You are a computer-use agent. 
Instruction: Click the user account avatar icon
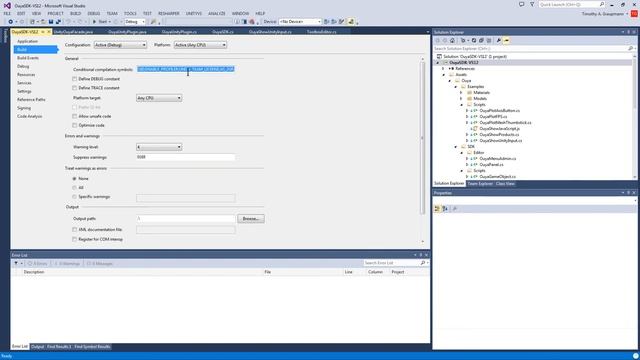[634, 13]
